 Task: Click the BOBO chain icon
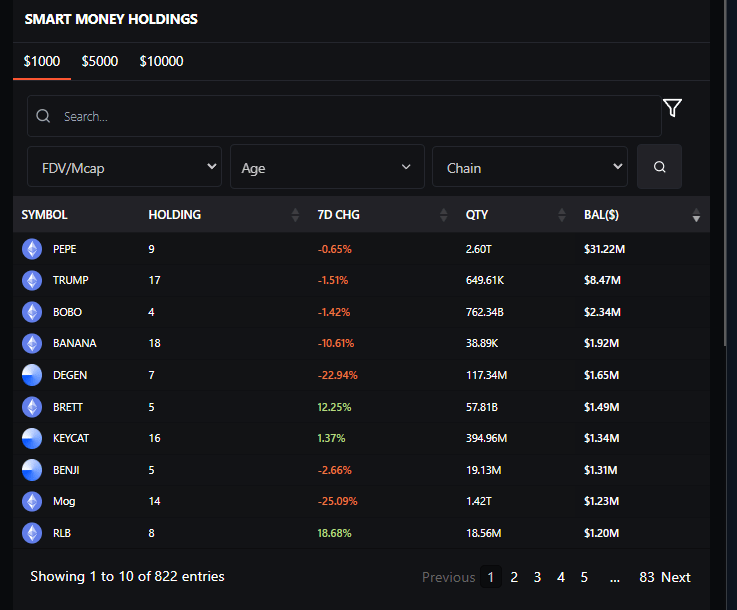pos(32,312)
